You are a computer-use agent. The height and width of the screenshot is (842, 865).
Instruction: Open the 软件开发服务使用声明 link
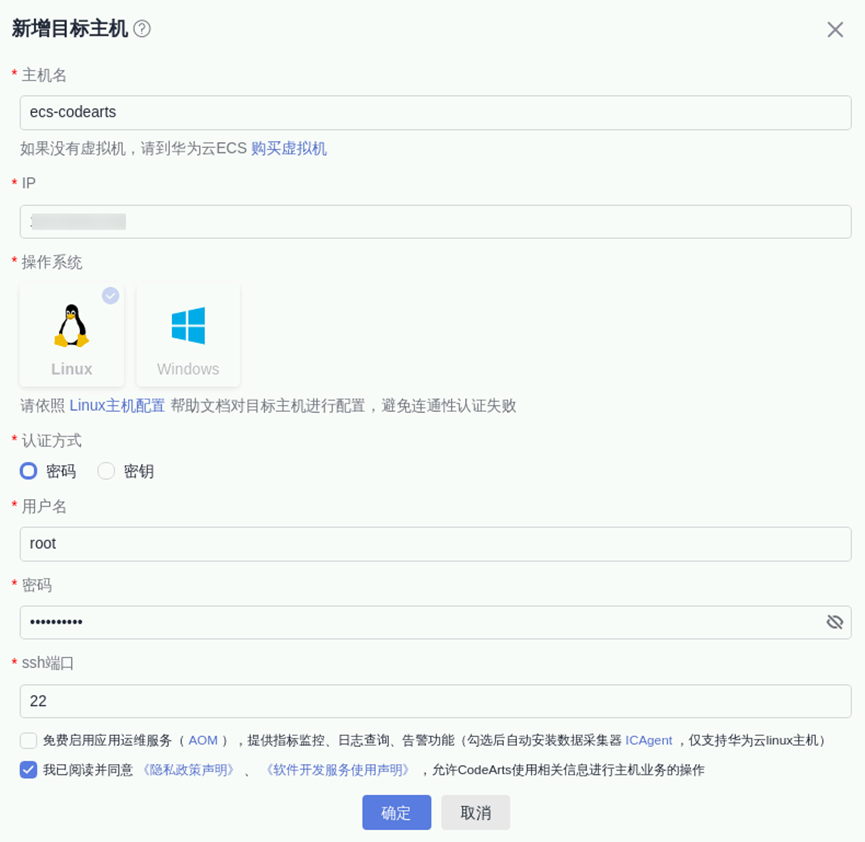click(x=337, y=770)
